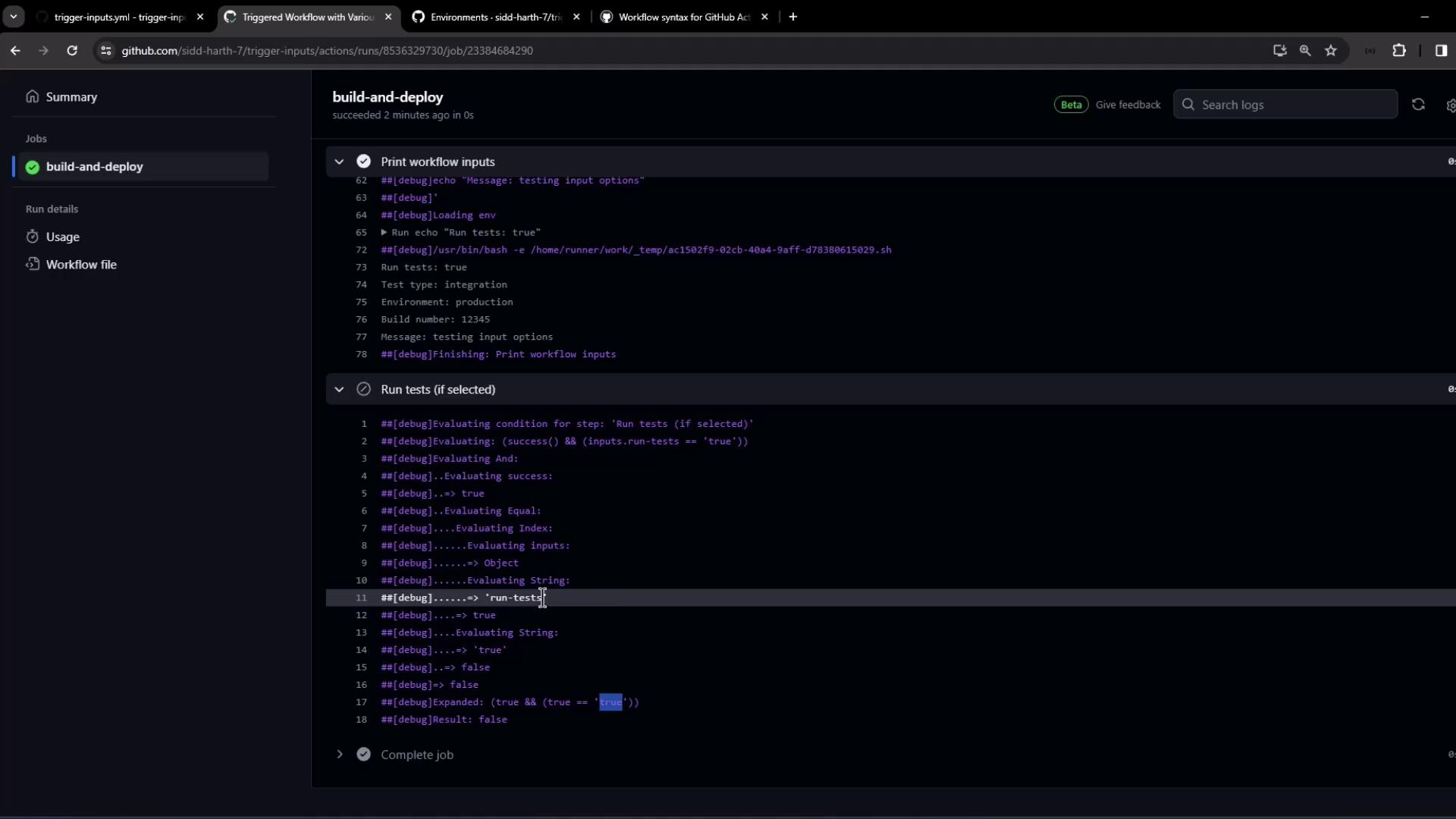This screenshot has height=819, width=1456.
Task: Switch to Workflow syntax for GitHub Actions tab
Action: tap(682, 17)
